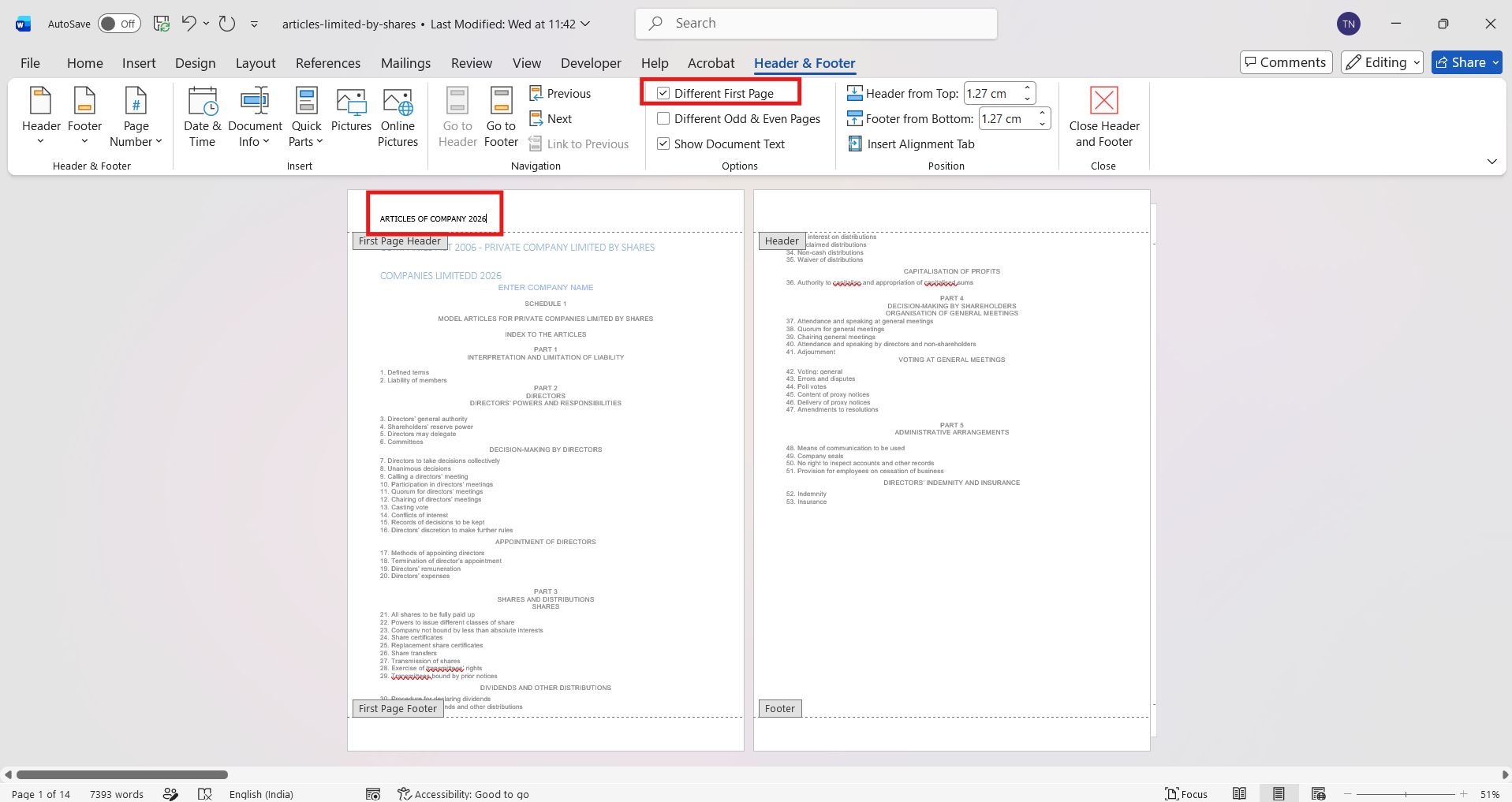Expand the document title dropdown arrow

click(x=585, y=24)
